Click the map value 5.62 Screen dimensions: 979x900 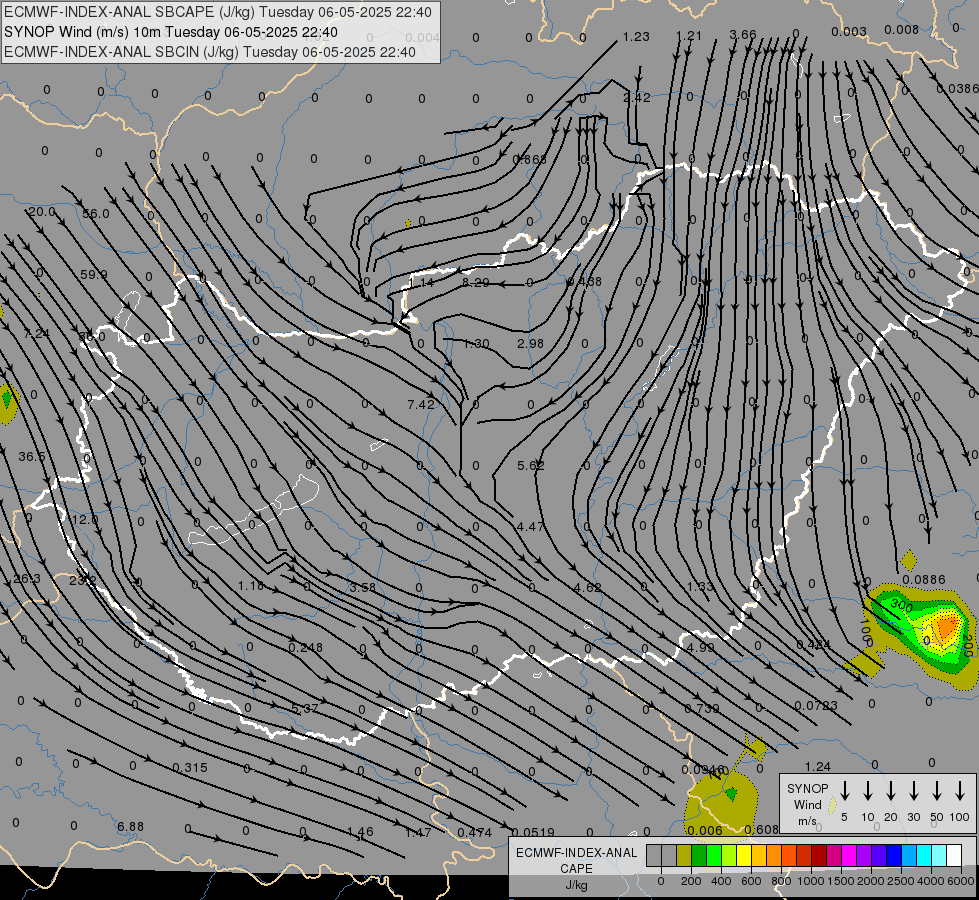click(531, 466)
